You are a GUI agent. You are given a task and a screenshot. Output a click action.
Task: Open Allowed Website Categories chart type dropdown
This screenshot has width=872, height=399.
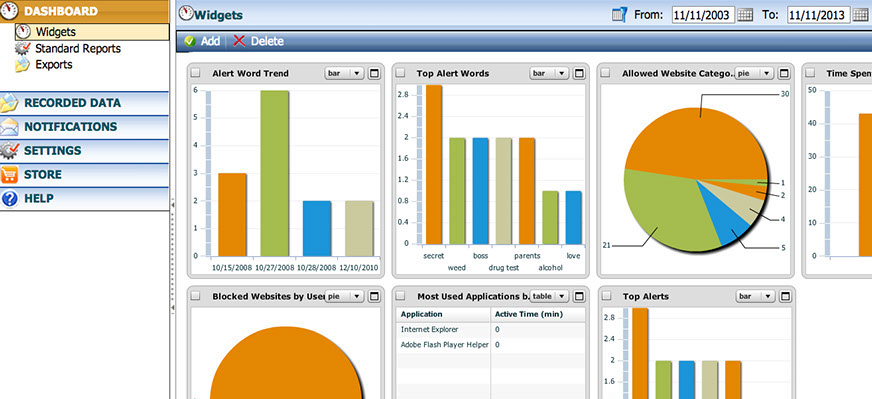pos(755,73)
